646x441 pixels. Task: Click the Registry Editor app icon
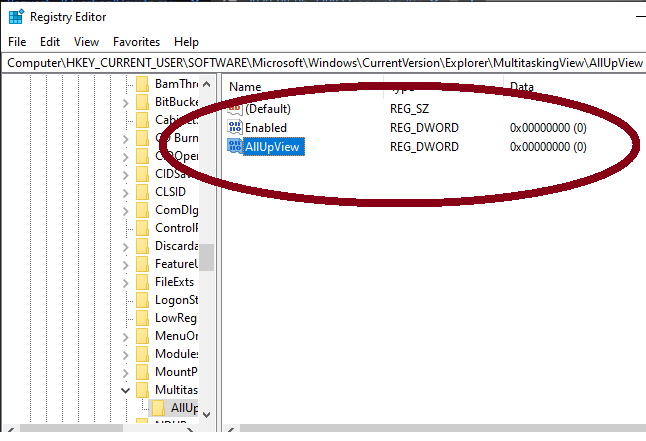click(16, 17)
